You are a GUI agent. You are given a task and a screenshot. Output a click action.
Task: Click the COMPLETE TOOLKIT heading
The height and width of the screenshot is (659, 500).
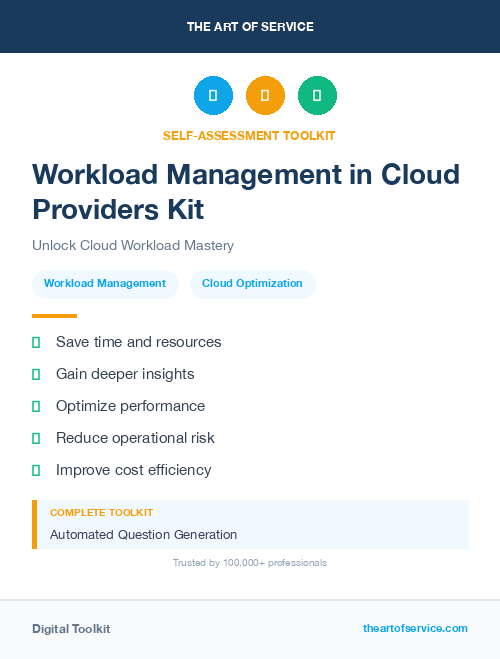tap(101, 513)
